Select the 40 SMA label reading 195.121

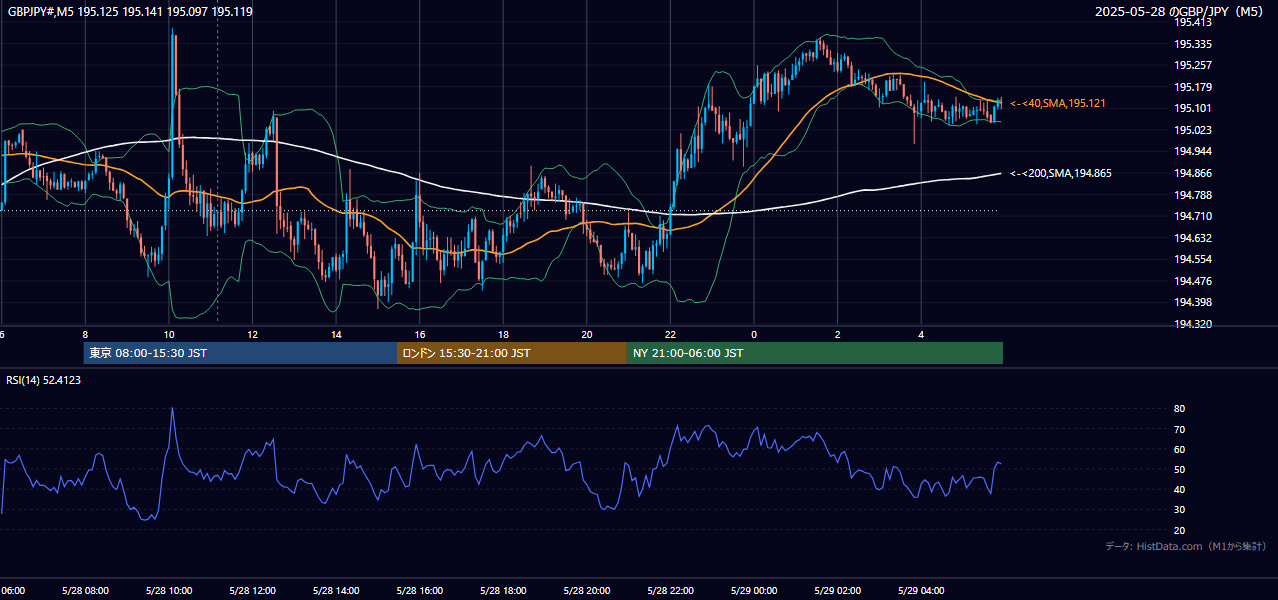click(1058, 103)
